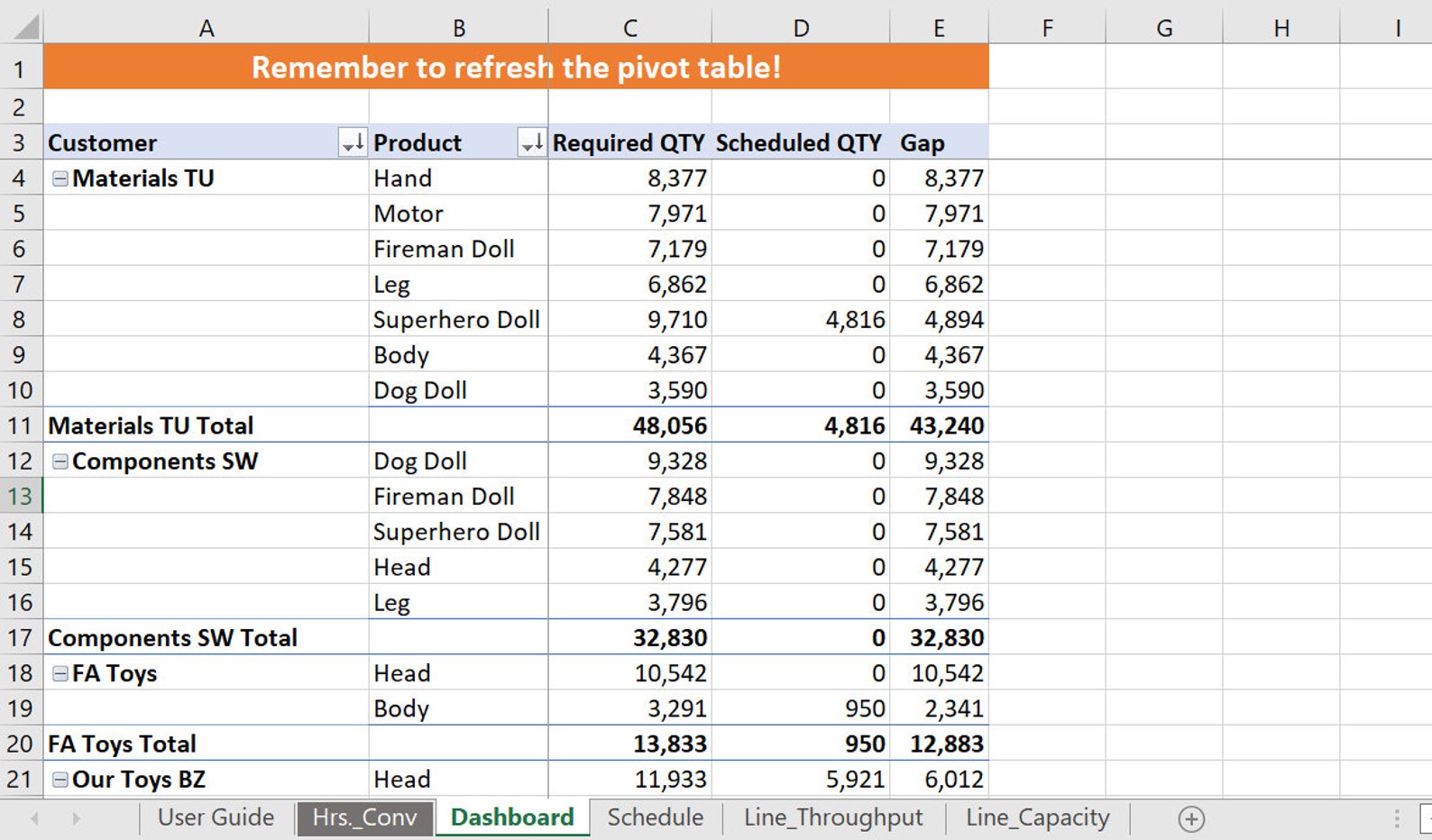Open the Customer filter dropdown

[353, 142]
